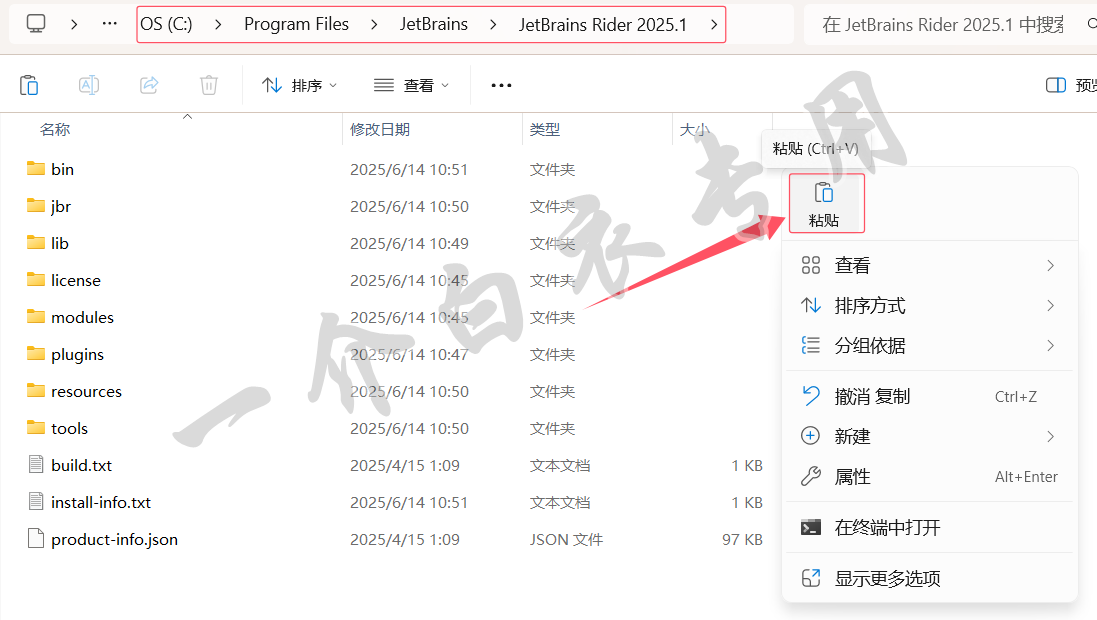Click 粘贴 in the context menu
1097x620 pixels.
point(826,203)
